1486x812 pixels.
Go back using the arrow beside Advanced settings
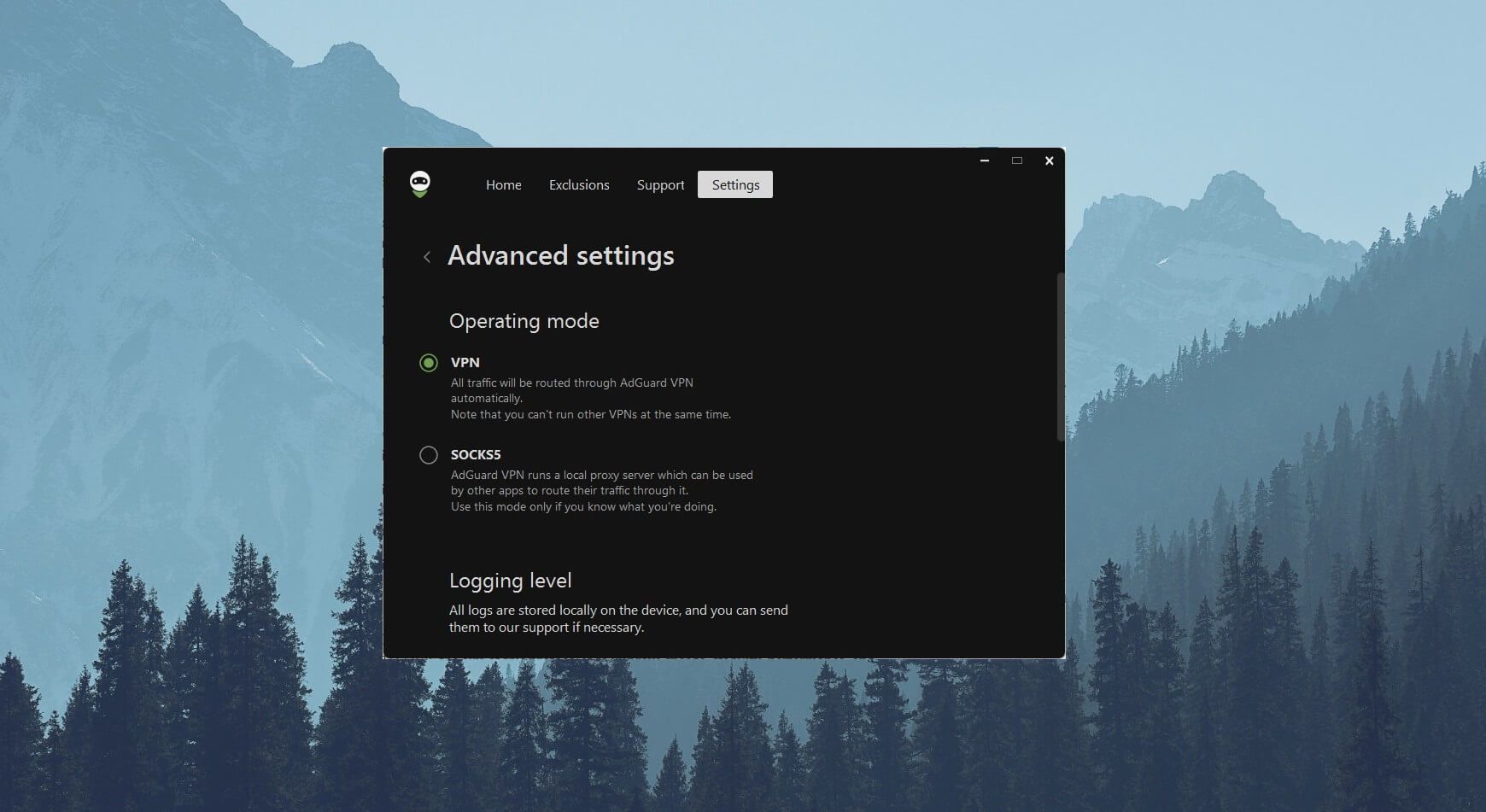coord(427,257)
